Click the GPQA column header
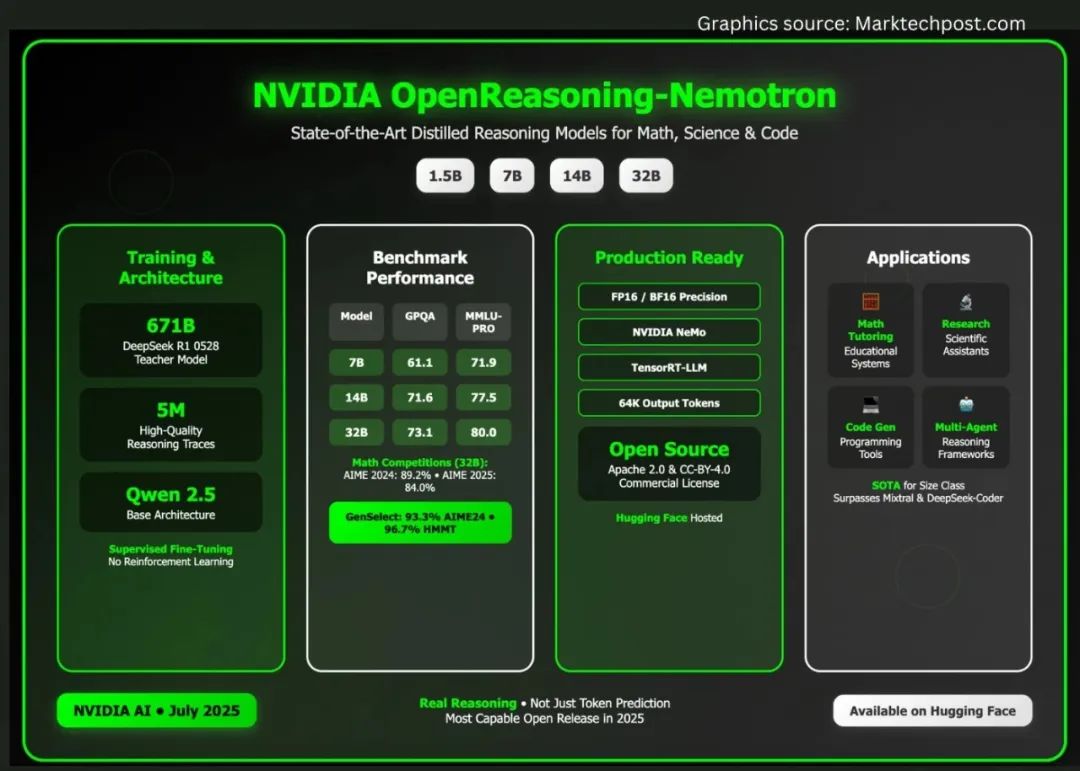1080x771 pixels. tap(419, 322)
